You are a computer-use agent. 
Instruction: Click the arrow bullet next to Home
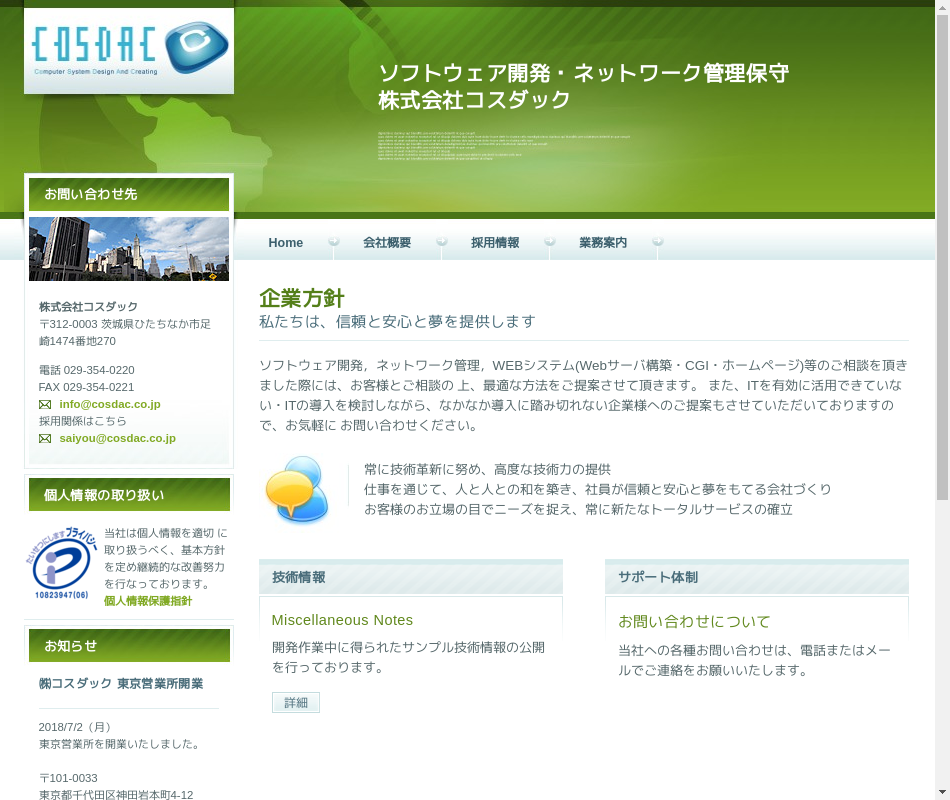pos(334,242)
